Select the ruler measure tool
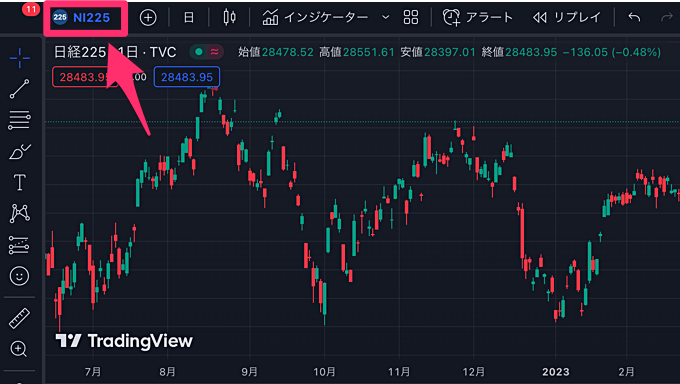 pos(20,318)
